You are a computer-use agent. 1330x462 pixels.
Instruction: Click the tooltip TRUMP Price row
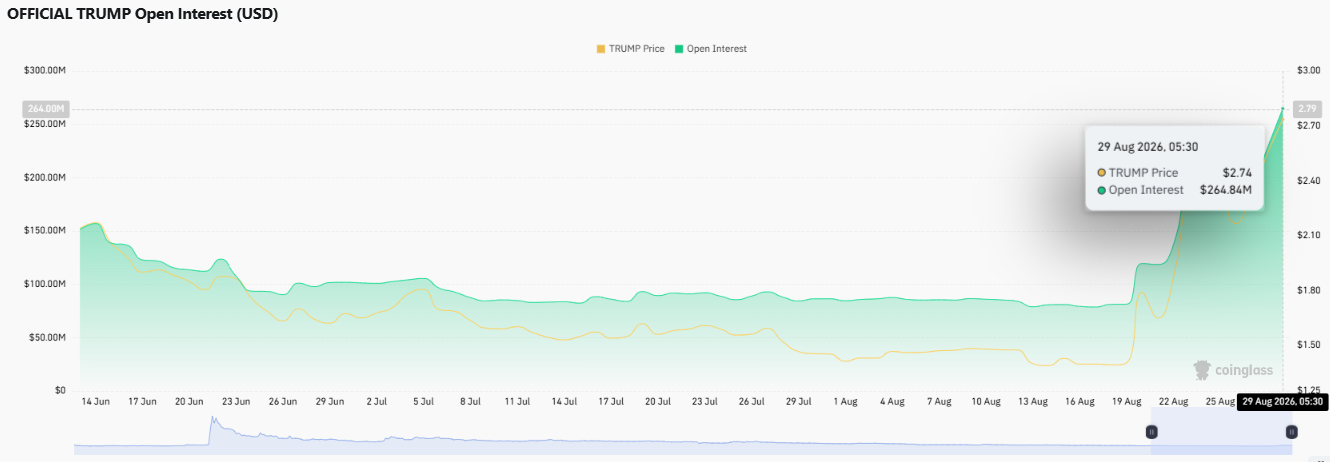click(1174, 173)
